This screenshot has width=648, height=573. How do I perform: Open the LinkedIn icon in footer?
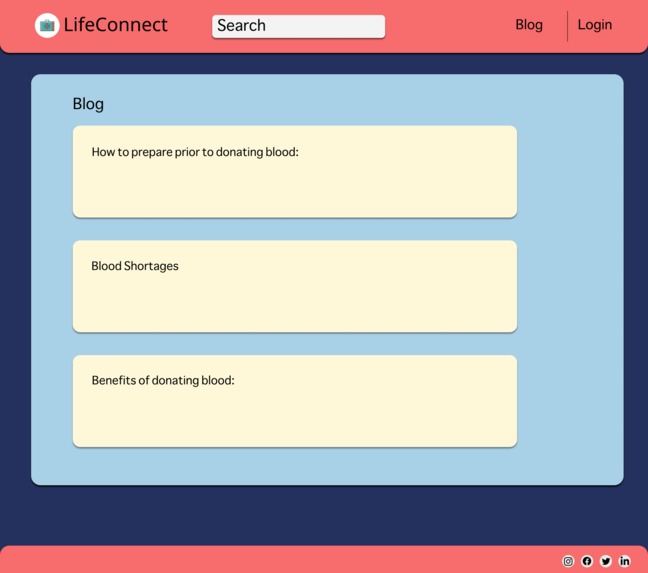[624, 561]
